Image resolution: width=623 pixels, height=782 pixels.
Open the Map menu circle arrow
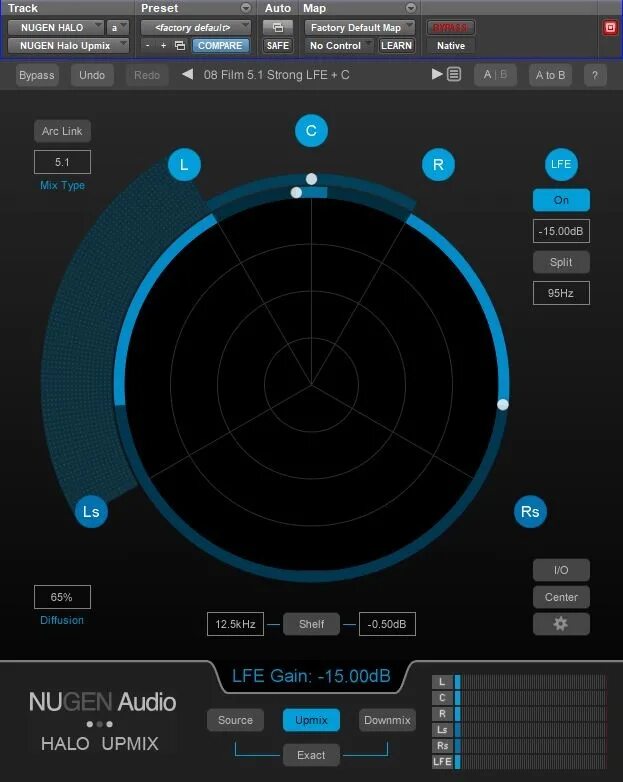coord(411,8)
